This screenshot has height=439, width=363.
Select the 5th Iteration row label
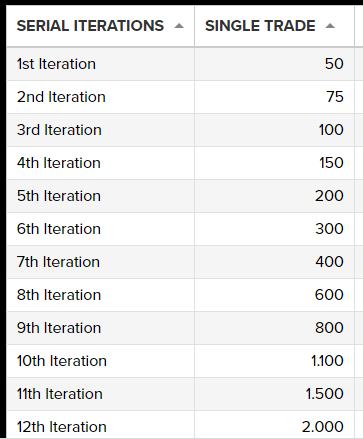59,196
